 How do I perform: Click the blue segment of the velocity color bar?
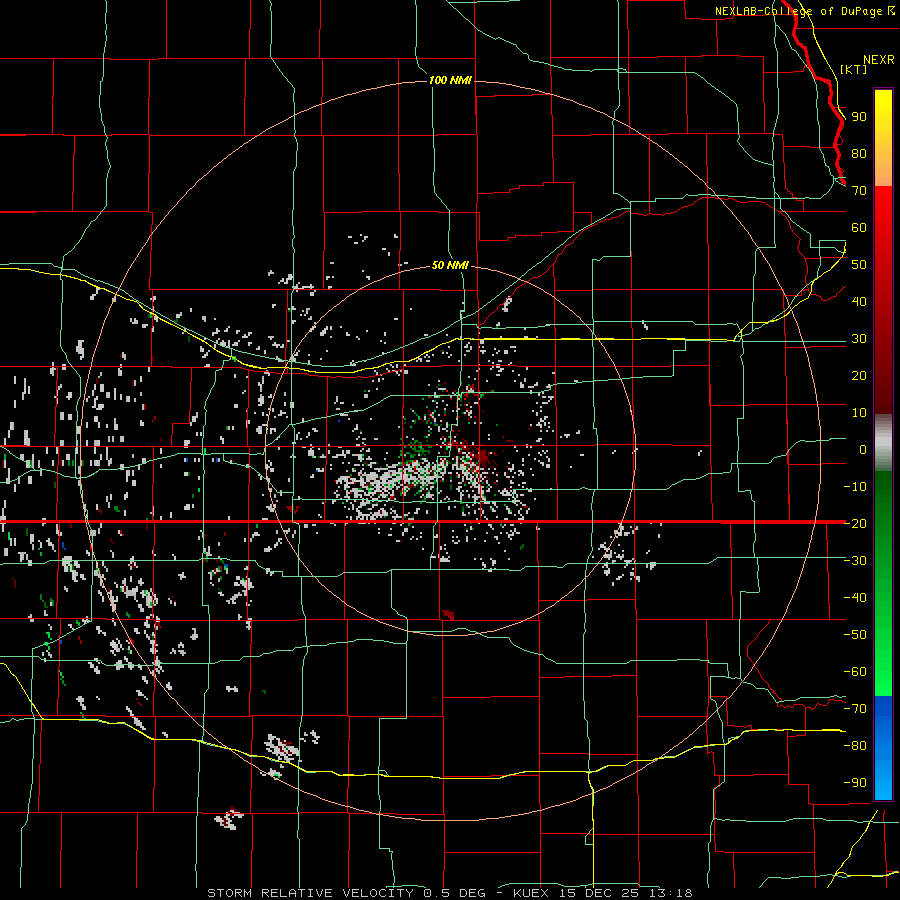(883, 747)
